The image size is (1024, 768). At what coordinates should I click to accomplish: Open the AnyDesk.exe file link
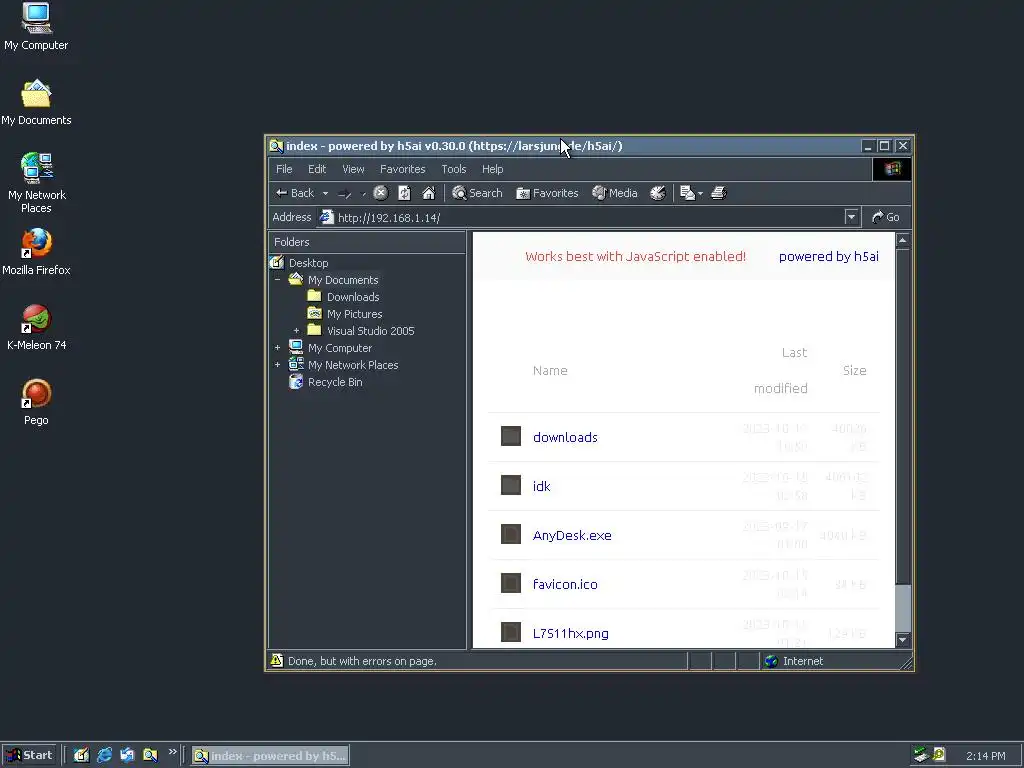(x=572, y=535)
